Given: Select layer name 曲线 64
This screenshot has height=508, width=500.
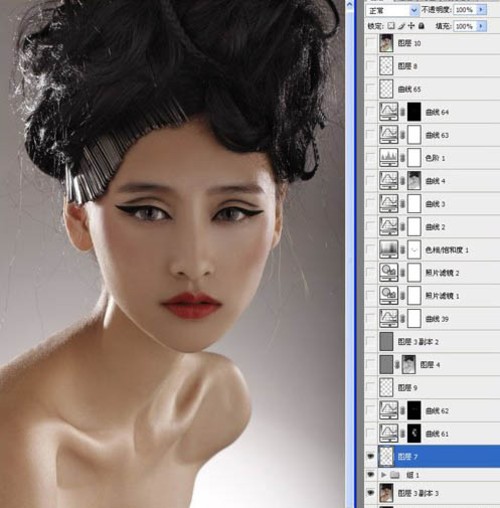Looking at the screenshot, I should [437, 112].
